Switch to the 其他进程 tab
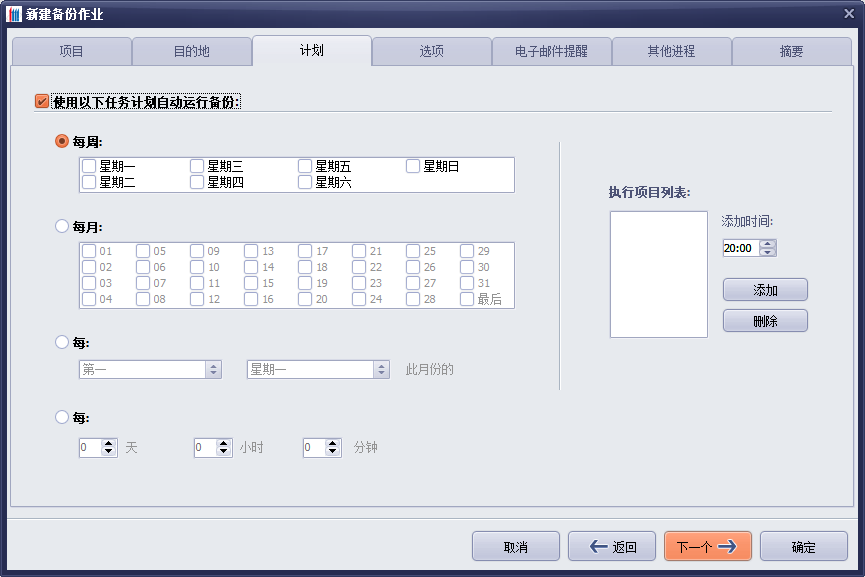The image size is (865, 577). pyautogui.click(x=671, y=51)
